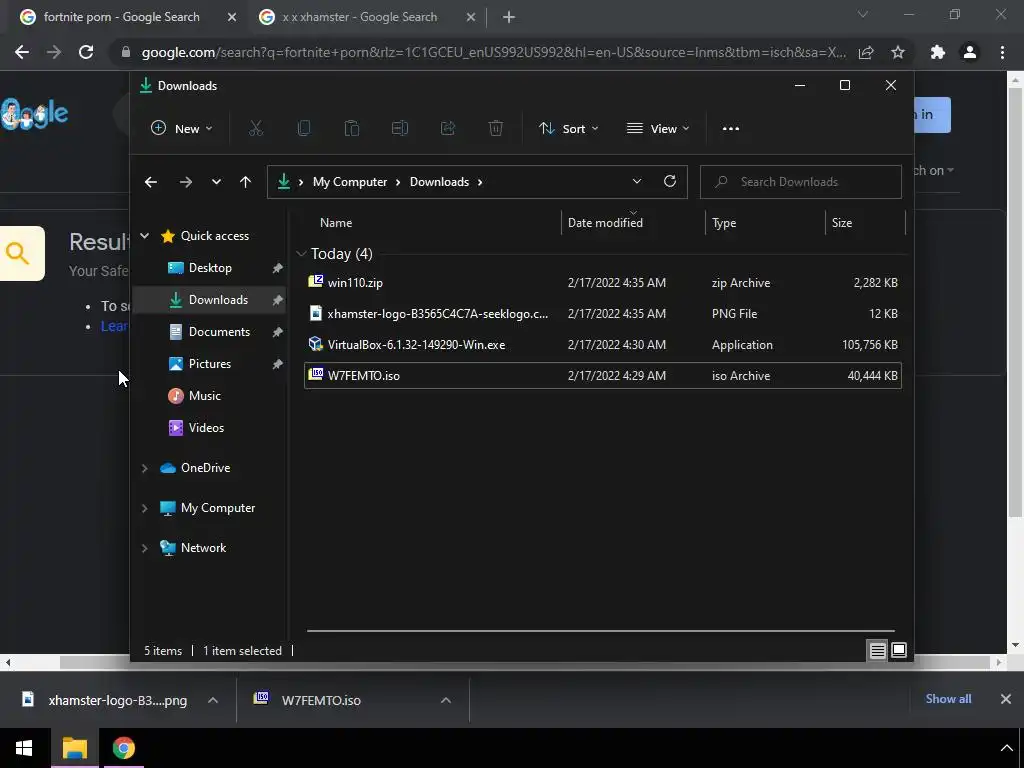1024x768 pixels.
Task: Collapse the Quick access tree
Action: 144,236
